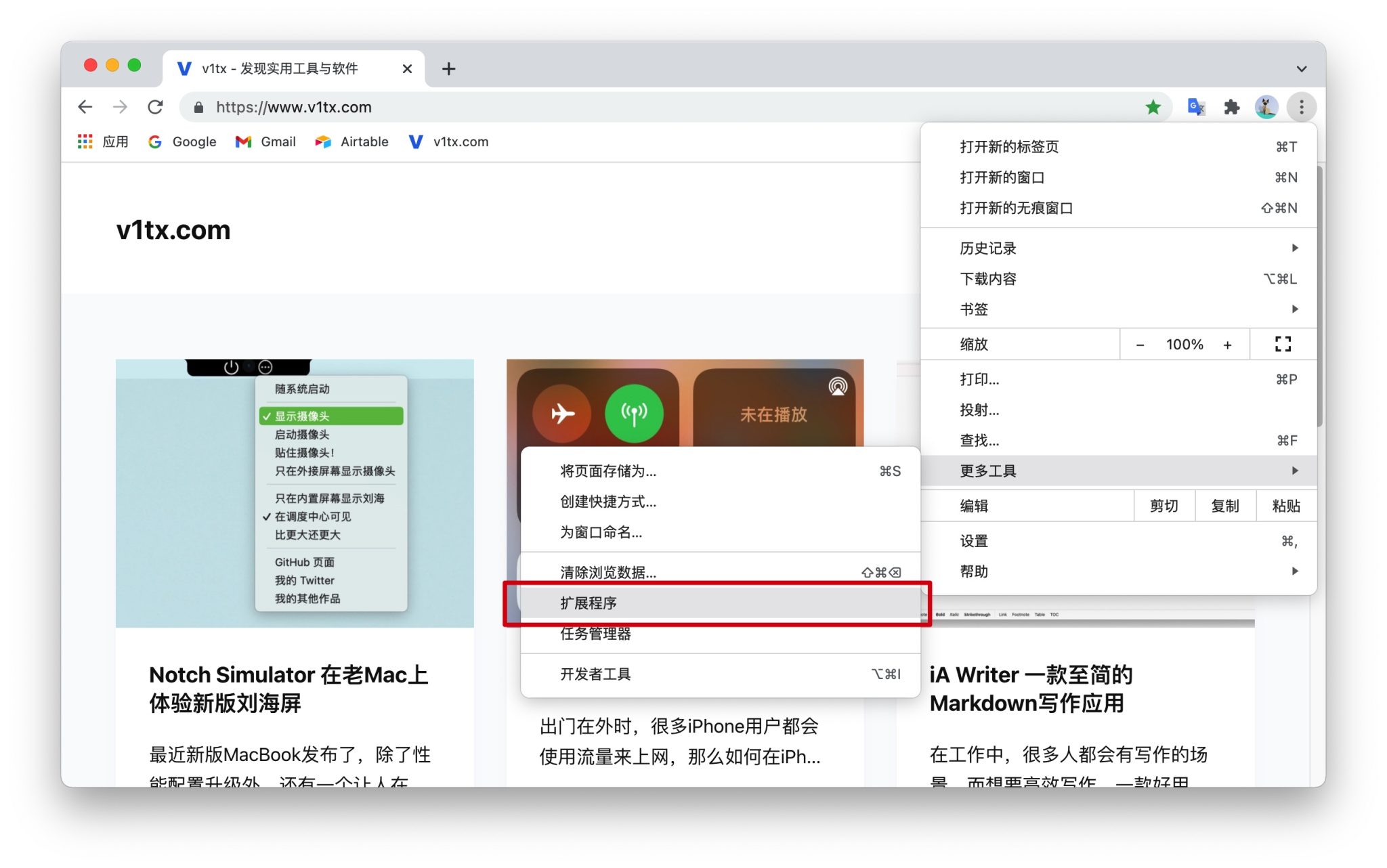Increase zoom with the plus control
1387x868 pixels.
pyautogui.click(x=1228, y=344)
